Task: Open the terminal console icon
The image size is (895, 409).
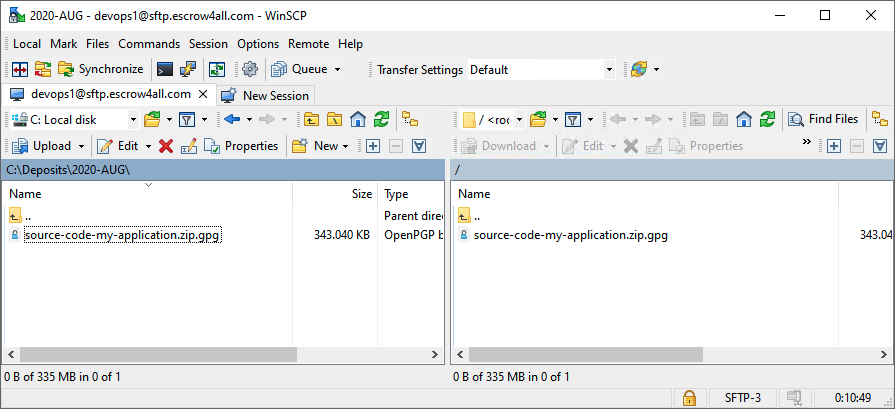Action: pos(165,70)
